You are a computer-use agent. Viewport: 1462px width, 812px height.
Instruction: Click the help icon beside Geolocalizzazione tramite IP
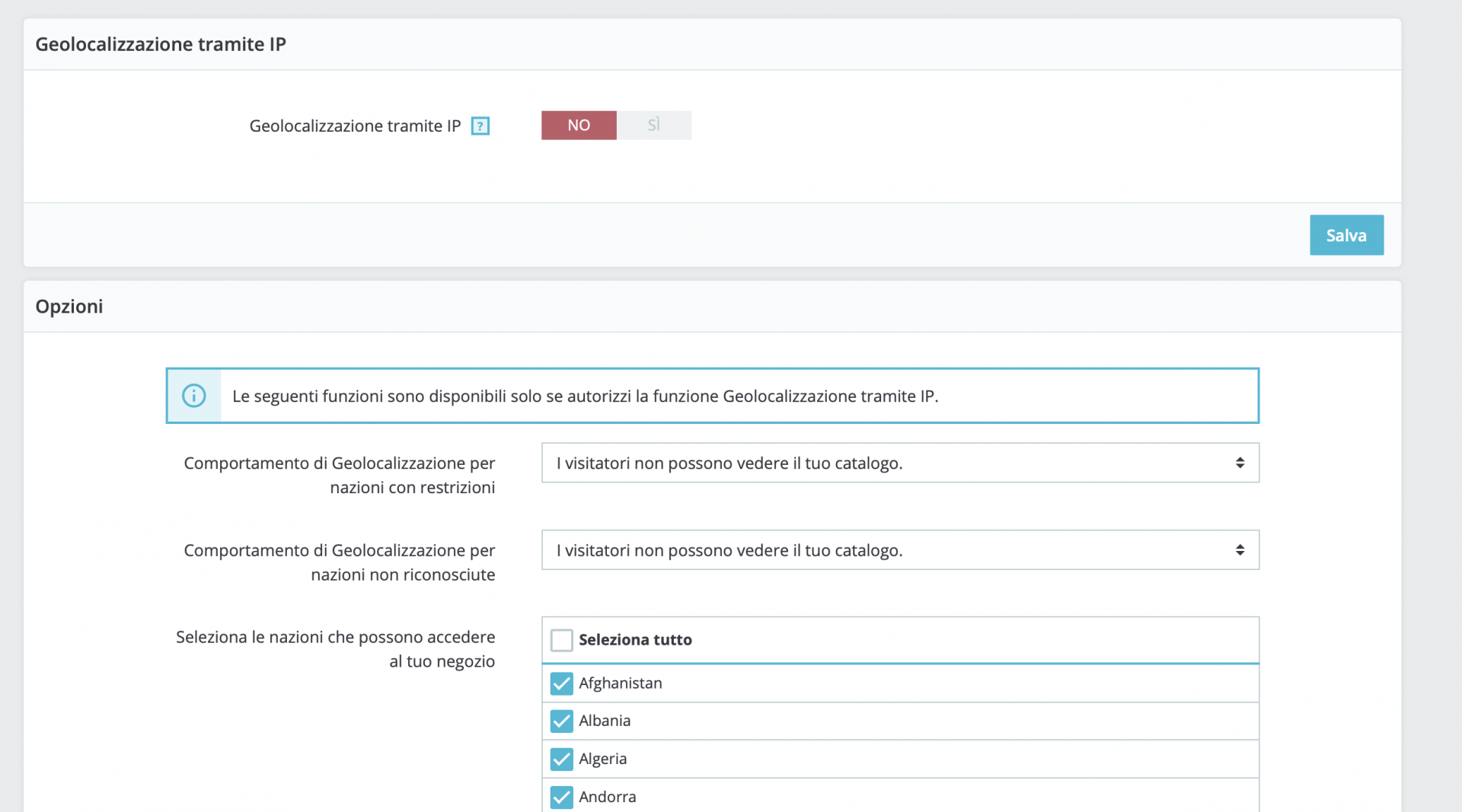(x=480, y=126)
